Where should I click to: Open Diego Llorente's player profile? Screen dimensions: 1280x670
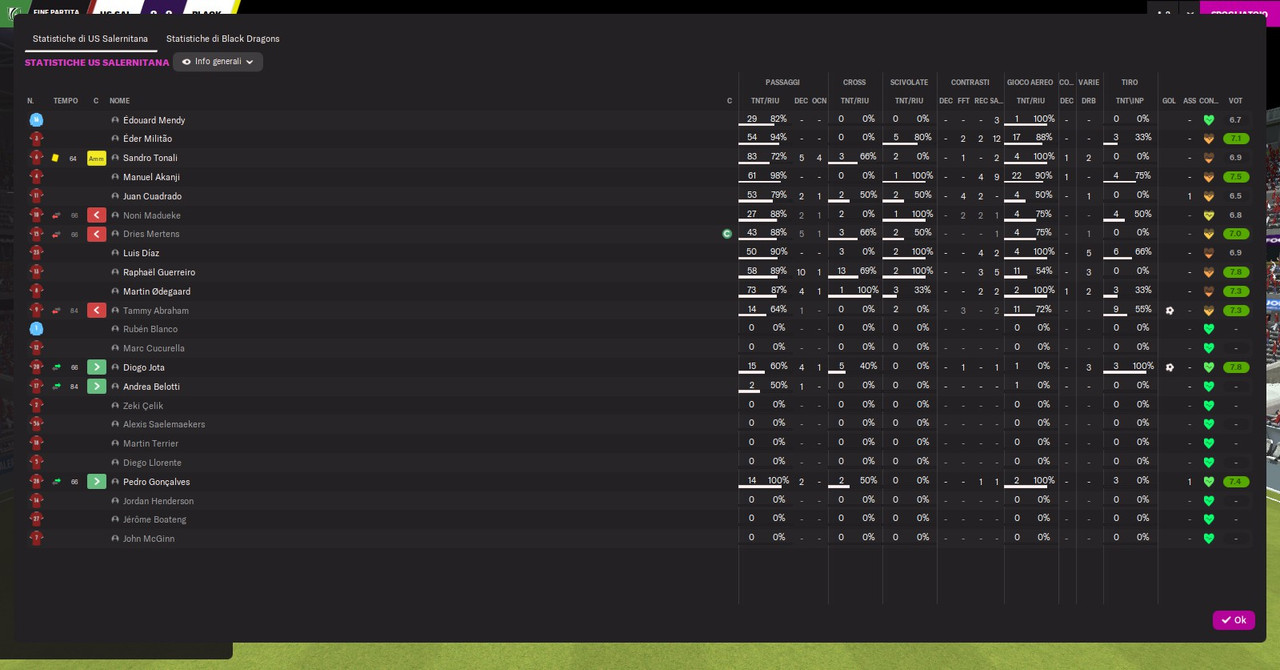[152, 462]
